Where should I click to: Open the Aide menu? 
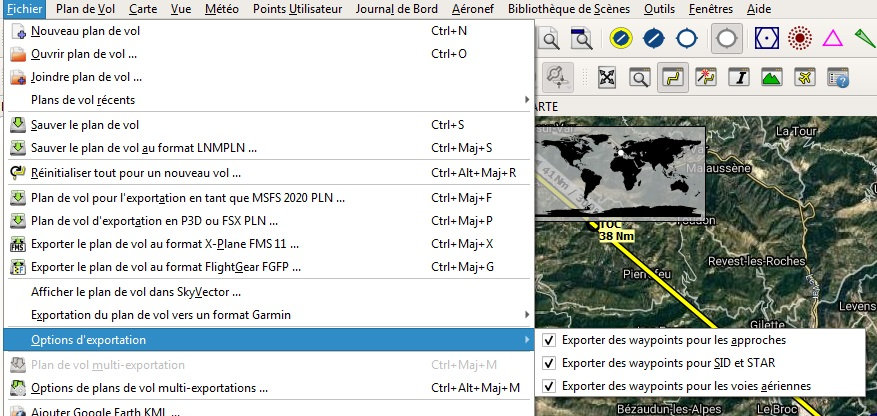coord(759,9)
